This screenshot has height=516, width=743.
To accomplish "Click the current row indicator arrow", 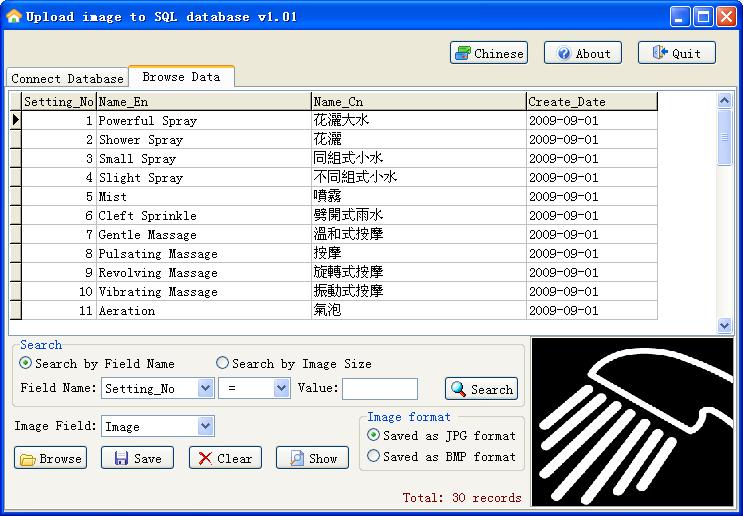I will [16, 120].
